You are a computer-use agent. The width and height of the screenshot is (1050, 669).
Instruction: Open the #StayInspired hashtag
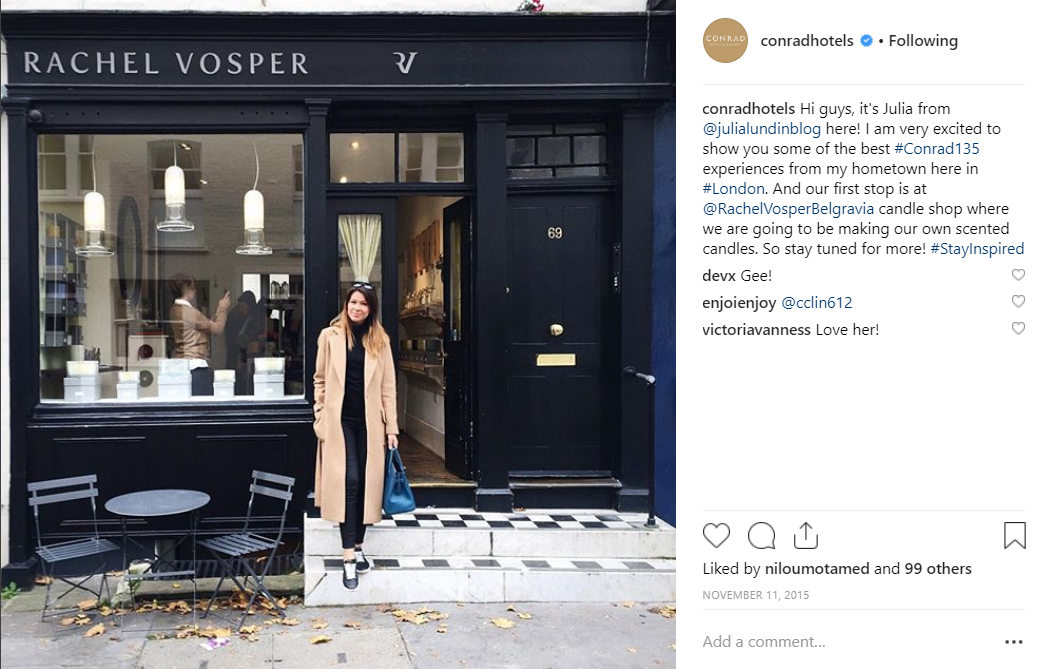pos(977,249)
